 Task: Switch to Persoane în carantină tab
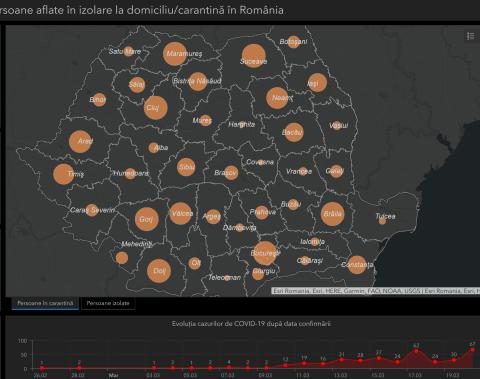45,303
